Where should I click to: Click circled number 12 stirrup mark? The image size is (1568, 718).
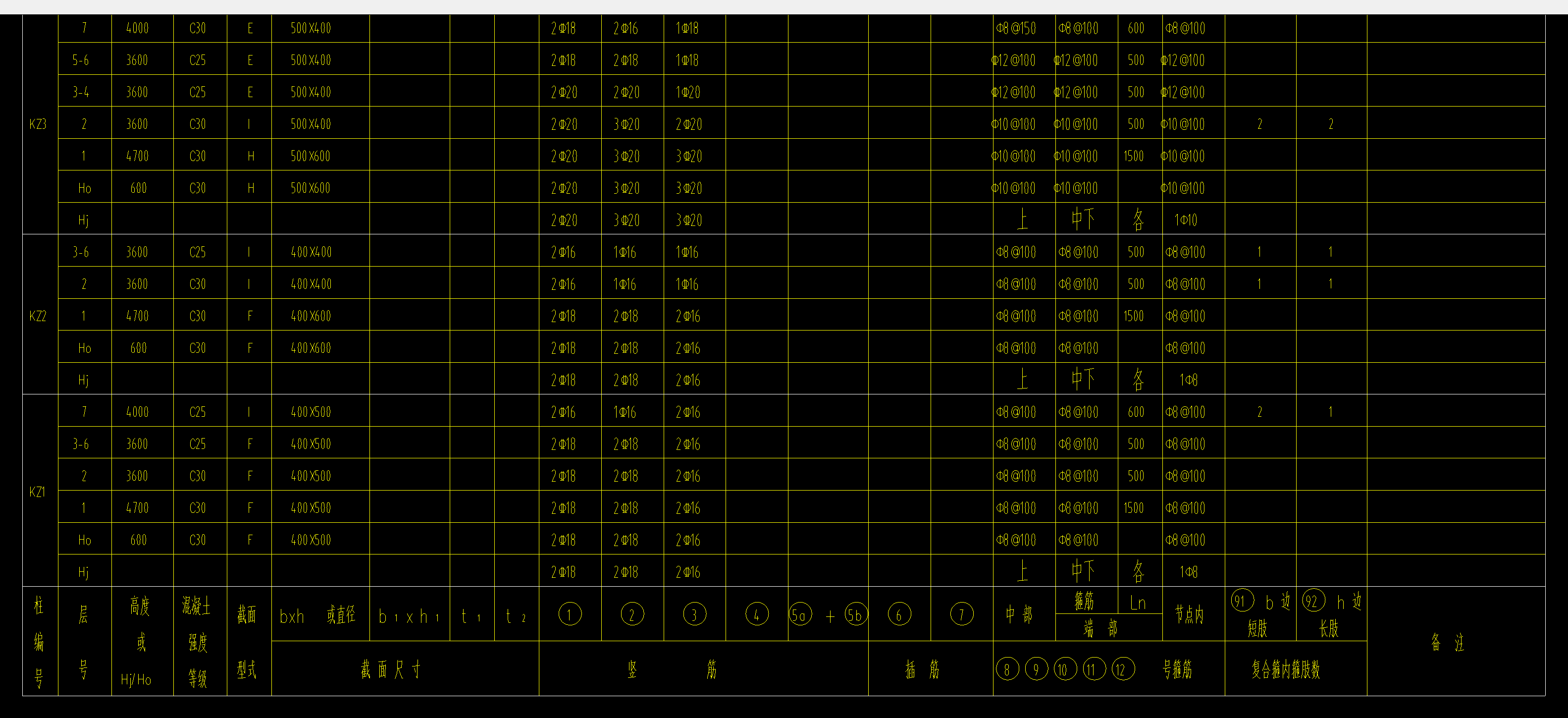pyautogui.click(x=1123, y=670)
